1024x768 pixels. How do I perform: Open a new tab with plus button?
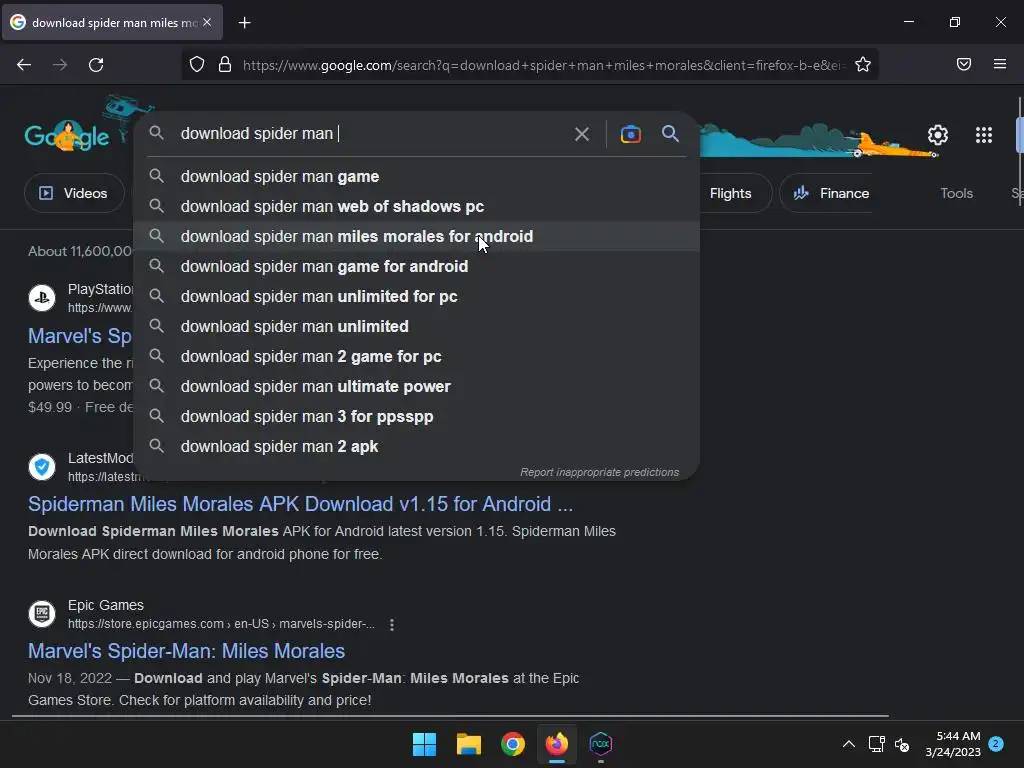tap(244, 23)
